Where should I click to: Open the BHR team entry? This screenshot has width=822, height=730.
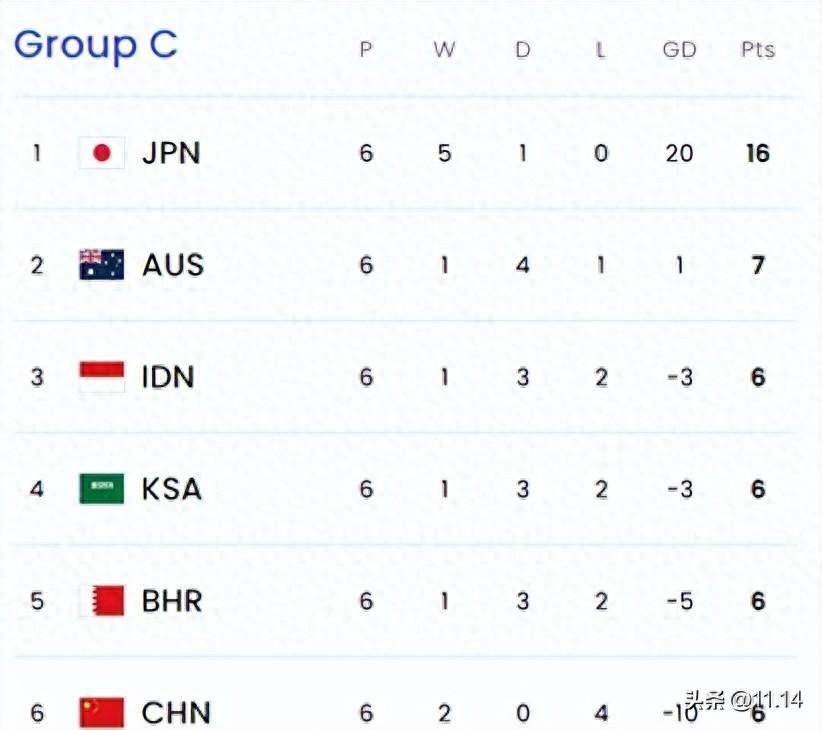172,601
